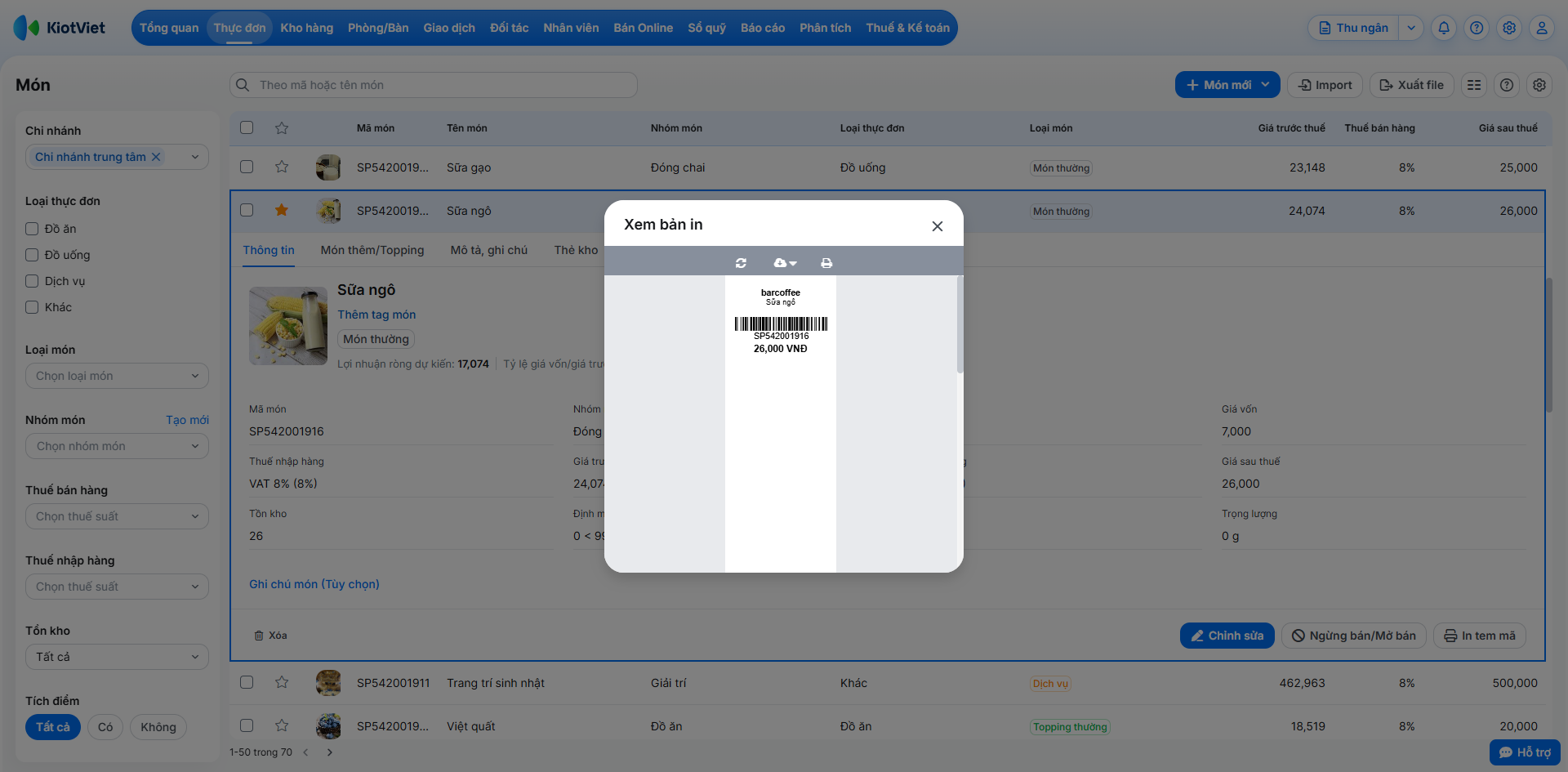The width and height of the screenshot is (1568, 772).
Task: Select the Có loyalty points filter
Action: tap(105, 727)
